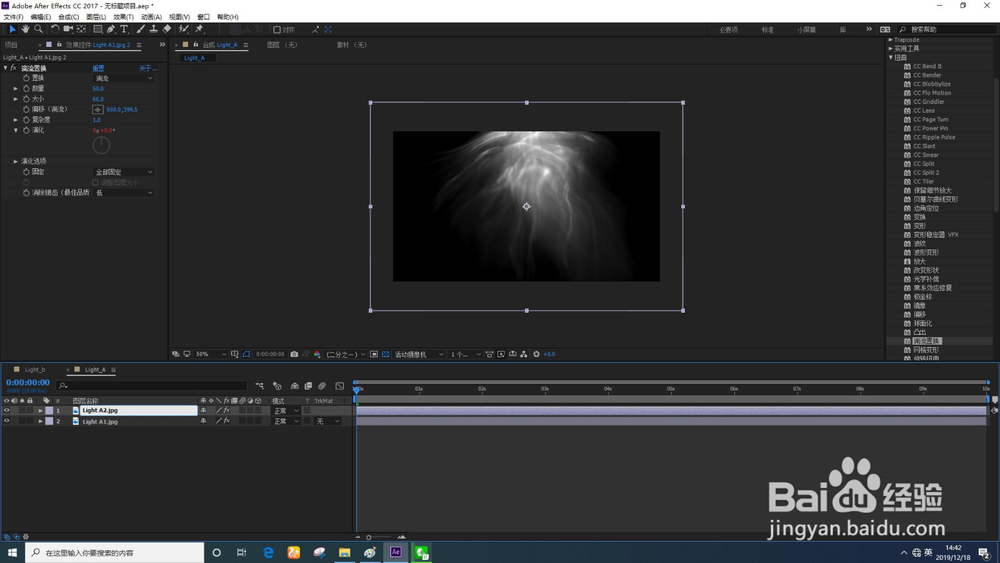Select the Puppet Pin tool
The width and height of the screenshot is (1000, 563).
click(199, 29)
